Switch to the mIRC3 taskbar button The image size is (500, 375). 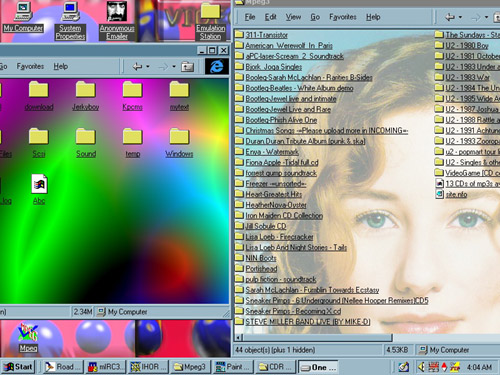point(106,367)
